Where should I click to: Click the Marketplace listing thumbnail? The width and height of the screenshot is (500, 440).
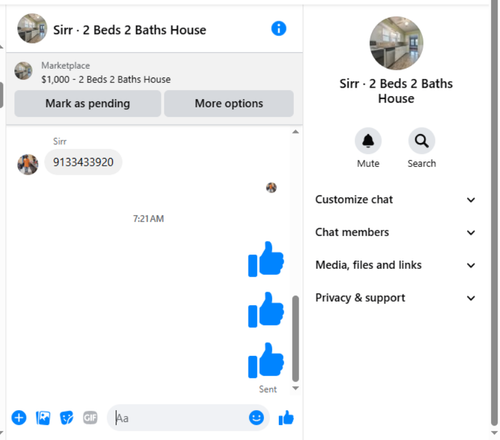(23, 71)
